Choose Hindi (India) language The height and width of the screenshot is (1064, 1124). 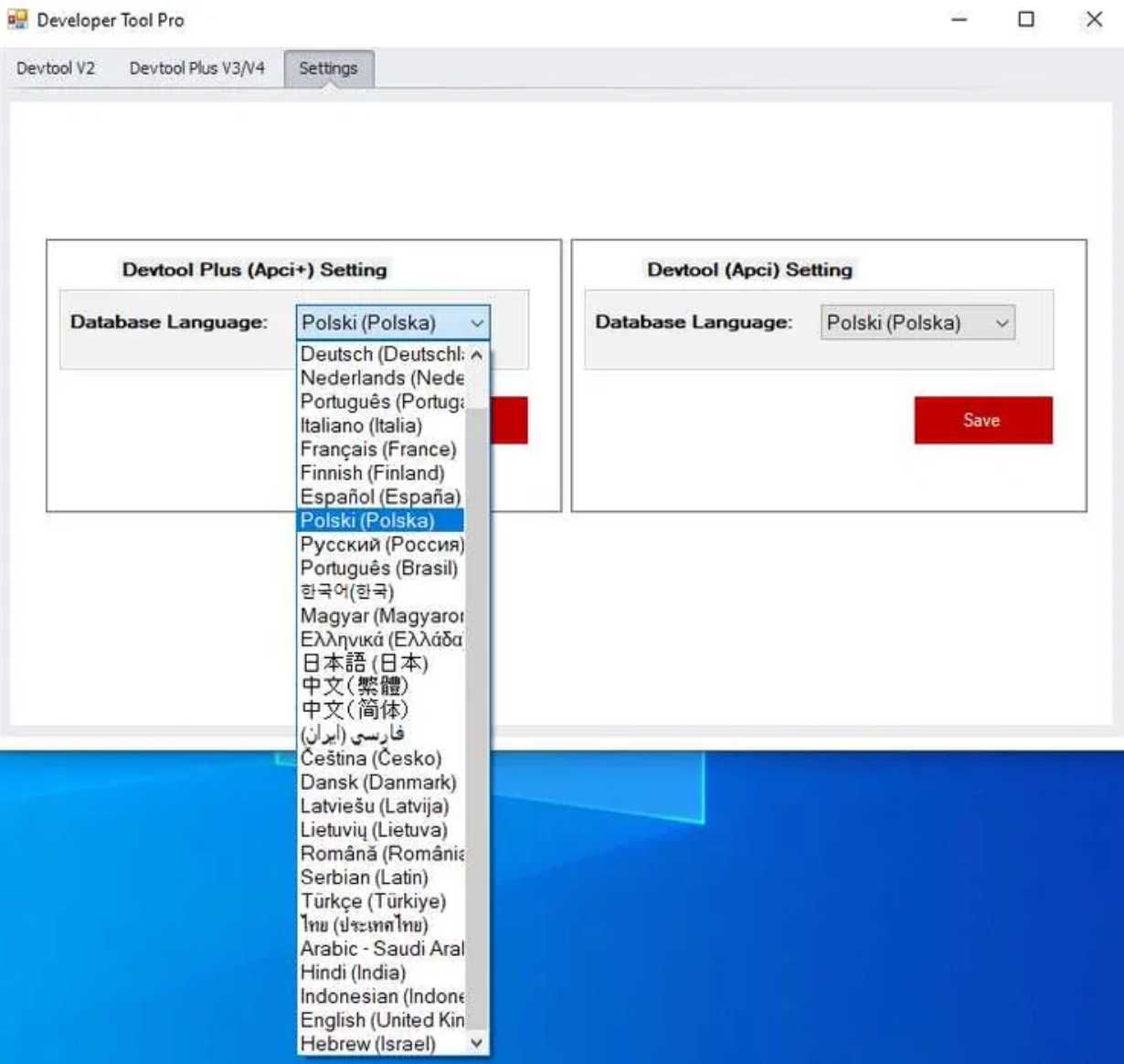pos(382,972)
